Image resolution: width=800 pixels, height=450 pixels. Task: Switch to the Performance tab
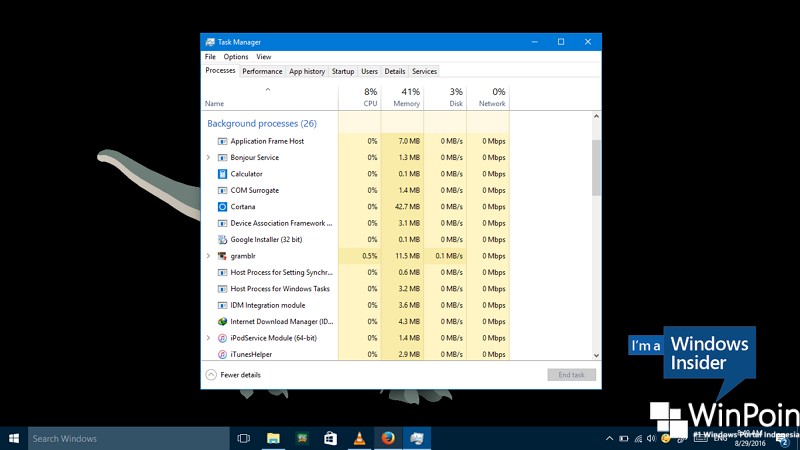262,71
